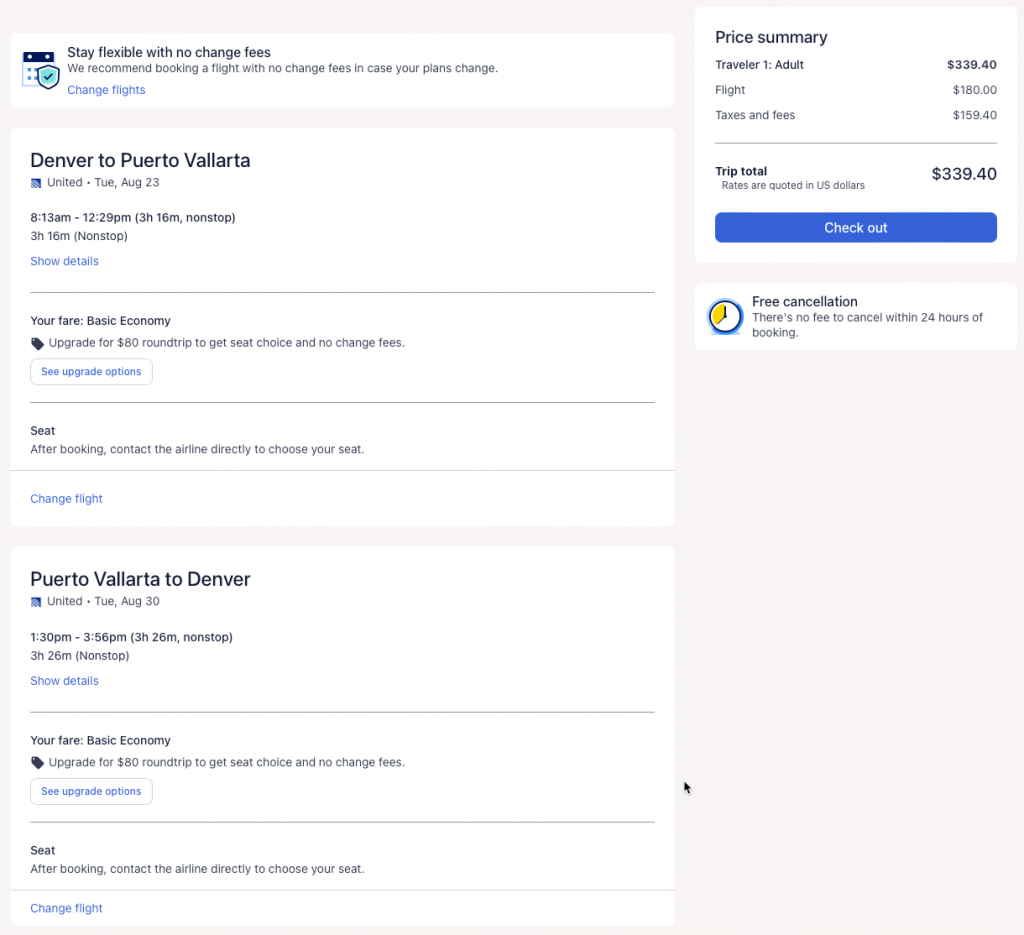The width and height of the screenshot is (1024, 935).
Task: Click the United logo on the Aug 30 return flight
Action: 36,602
